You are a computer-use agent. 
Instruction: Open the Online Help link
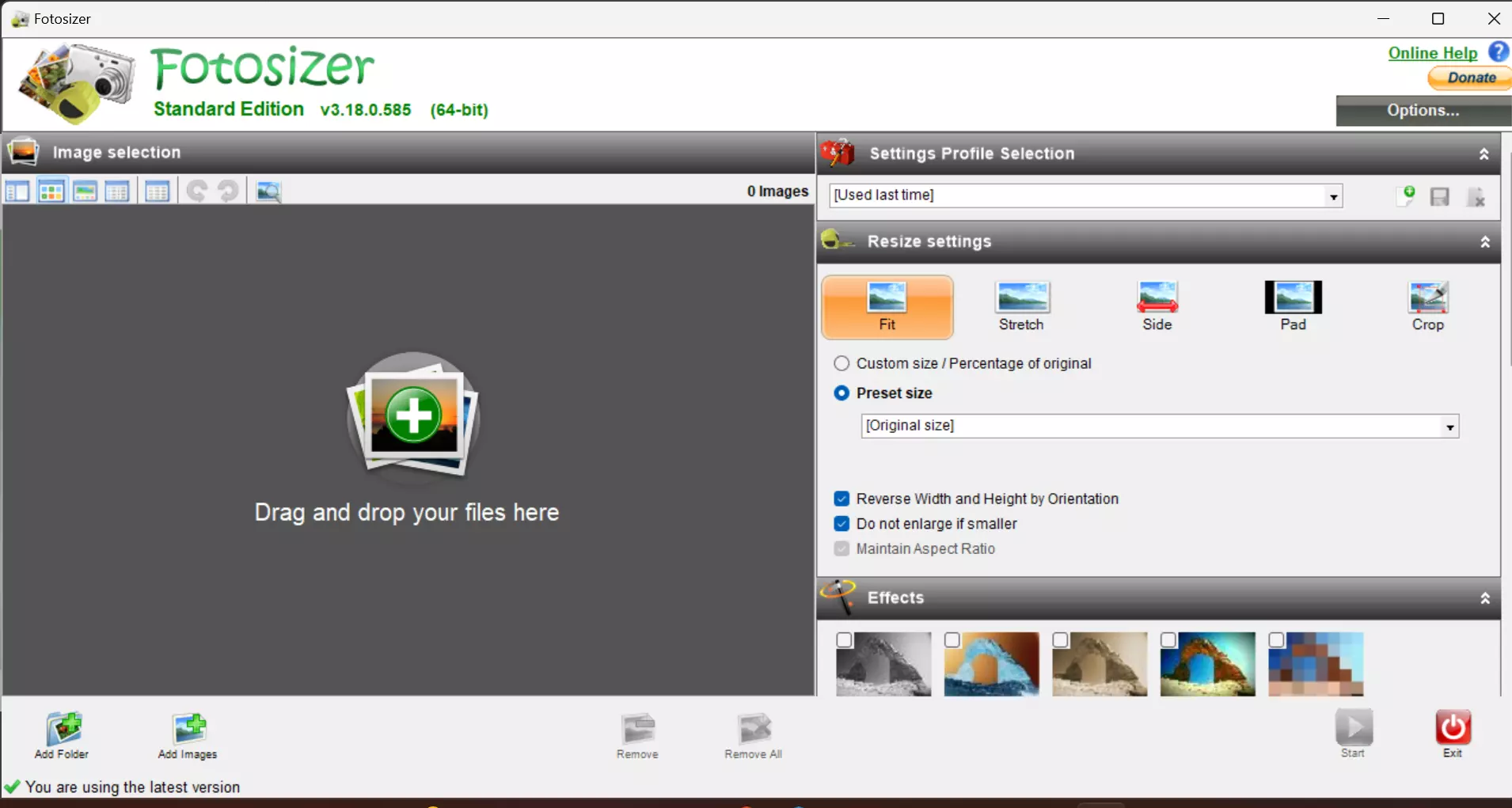(1433, 53)
